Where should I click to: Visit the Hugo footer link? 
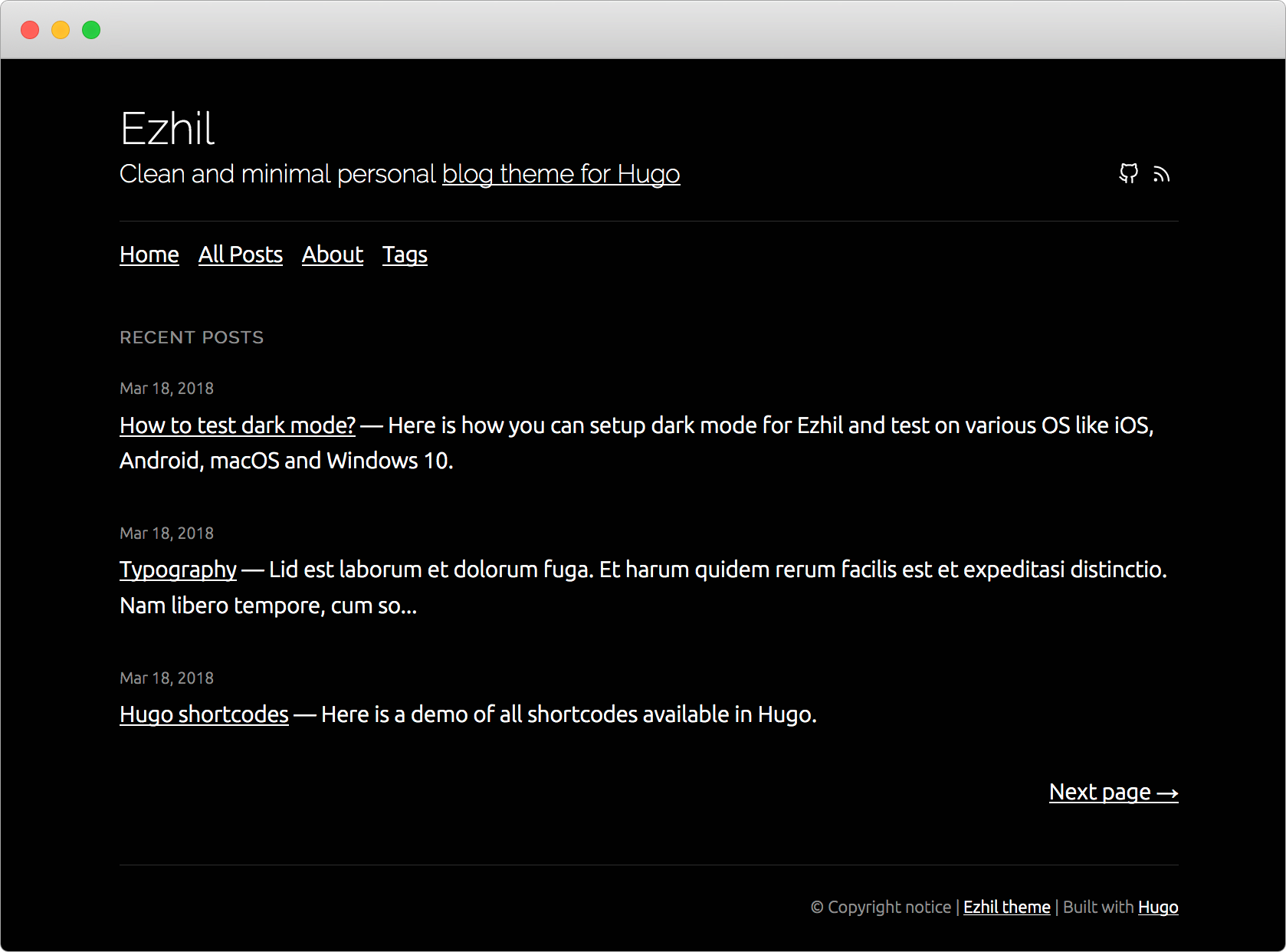pyautogui.click(x=1158, y=907)
